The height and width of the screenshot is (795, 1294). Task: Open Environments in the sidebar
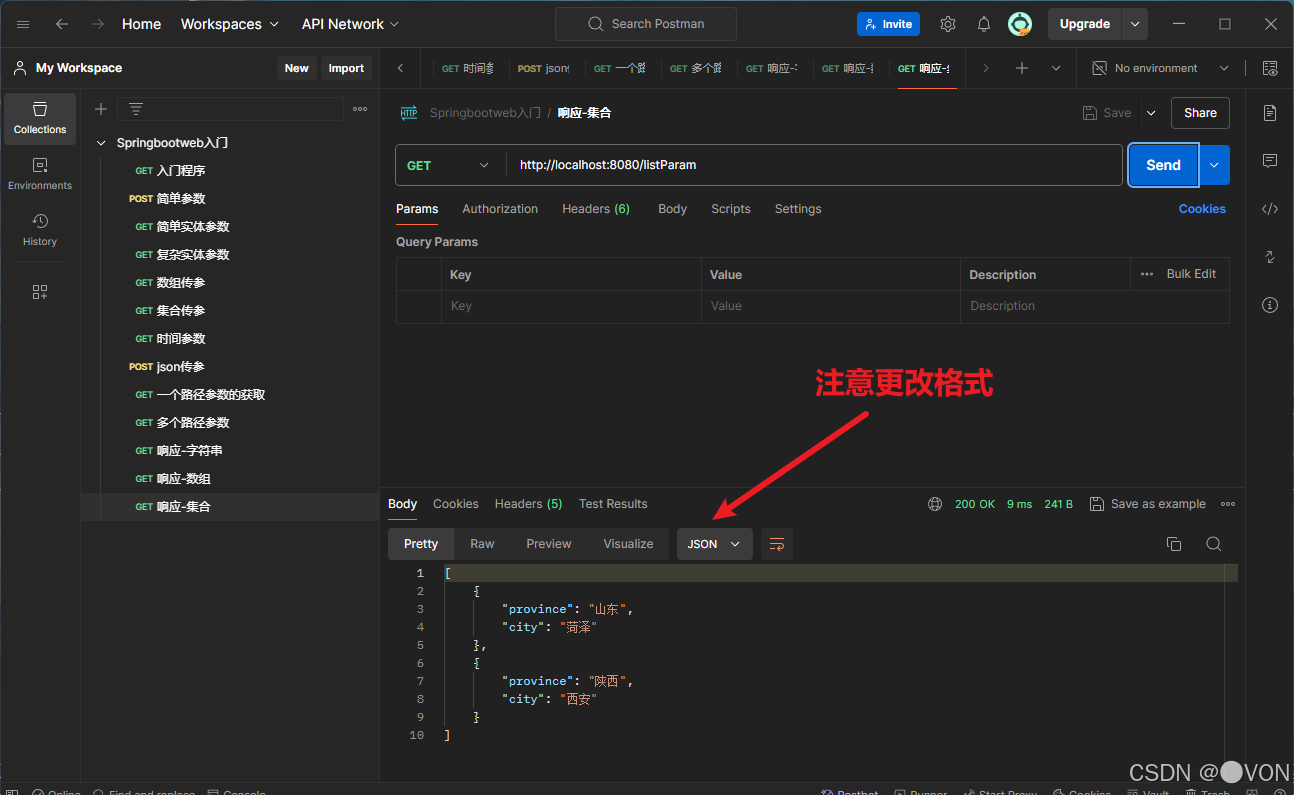pyautogui.click(x=40, y=174)
